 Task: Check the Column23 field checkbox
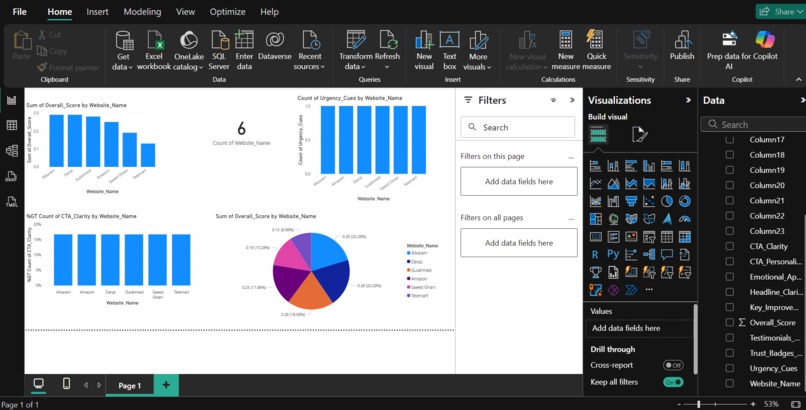pyautogui.click(x=729, y=231)
